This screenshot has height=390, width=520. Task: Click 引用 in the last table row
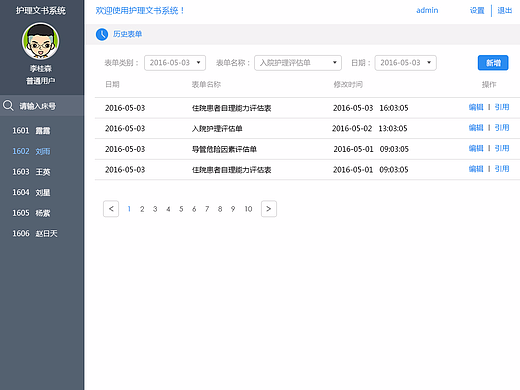click(502, 169)
